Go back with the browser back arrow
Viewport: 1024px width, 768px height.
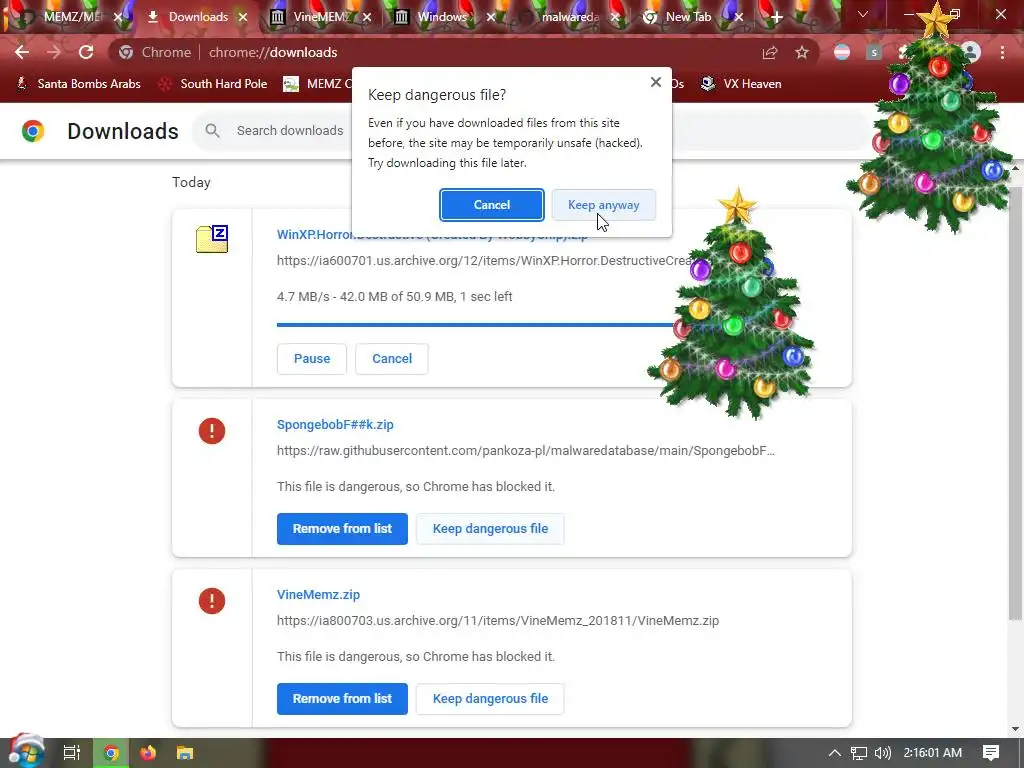pos(22,52)
